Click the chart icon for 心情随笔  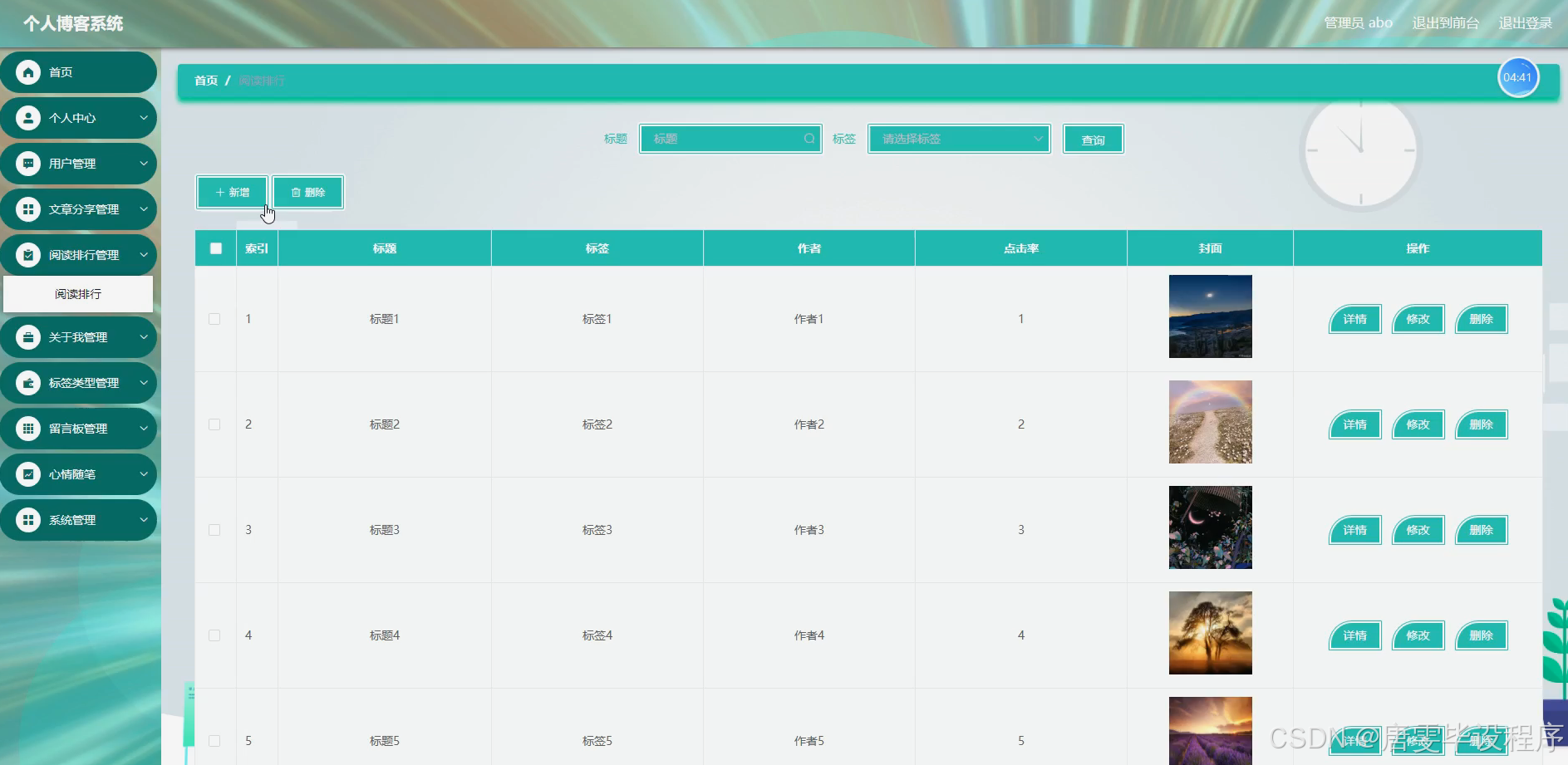(x=28, y=474)
